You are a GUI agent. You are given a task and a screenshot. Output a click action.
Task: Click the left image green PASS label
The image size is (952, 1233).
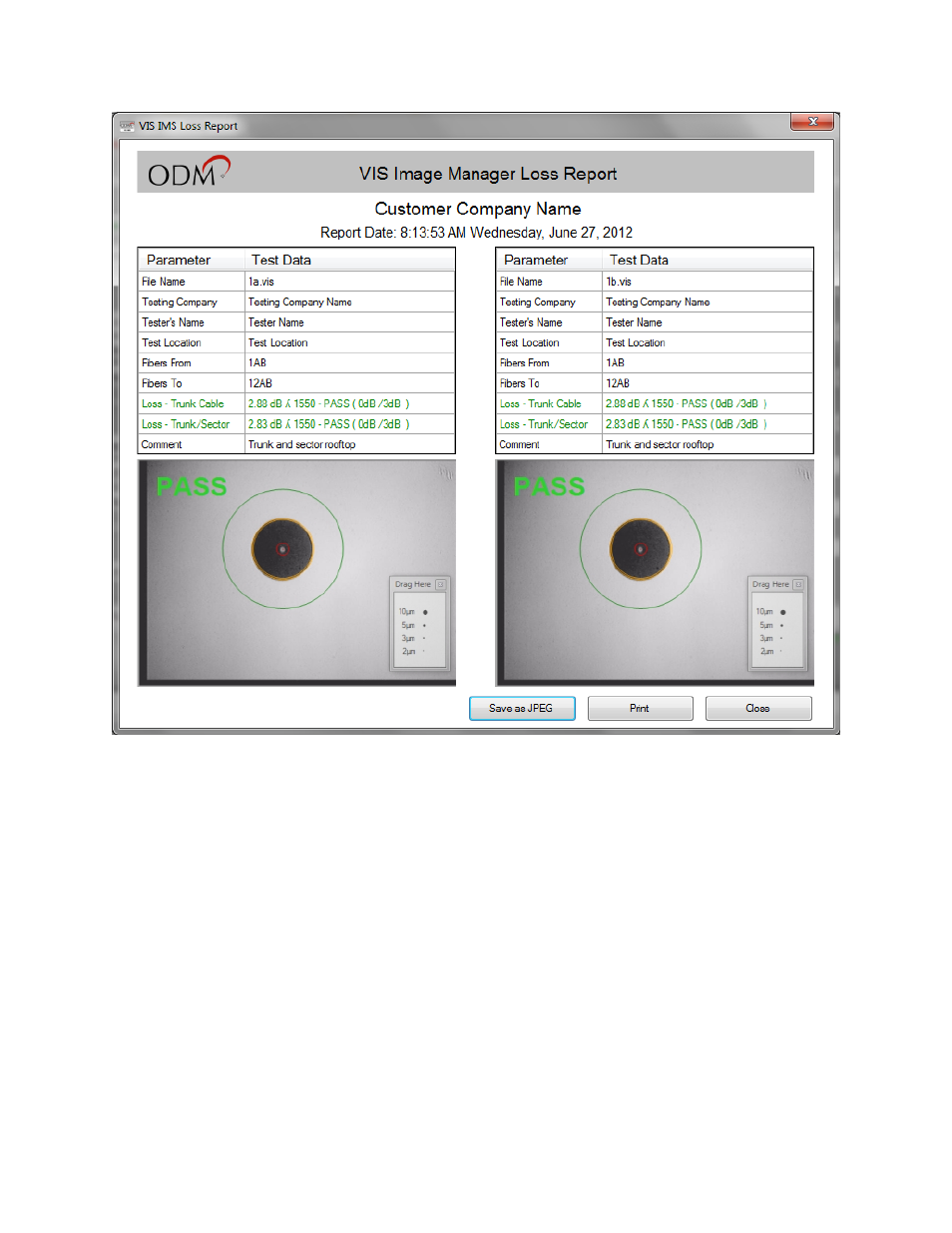point(192,486)
